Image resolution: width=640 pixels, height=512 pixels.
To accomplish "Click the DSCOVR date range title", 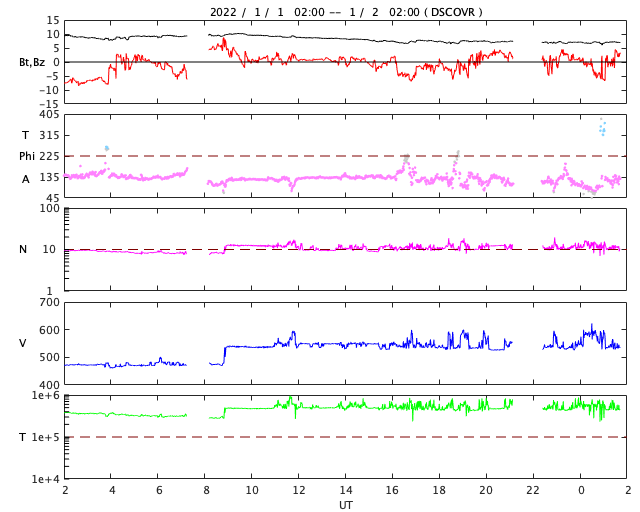I will click(346, 12).
